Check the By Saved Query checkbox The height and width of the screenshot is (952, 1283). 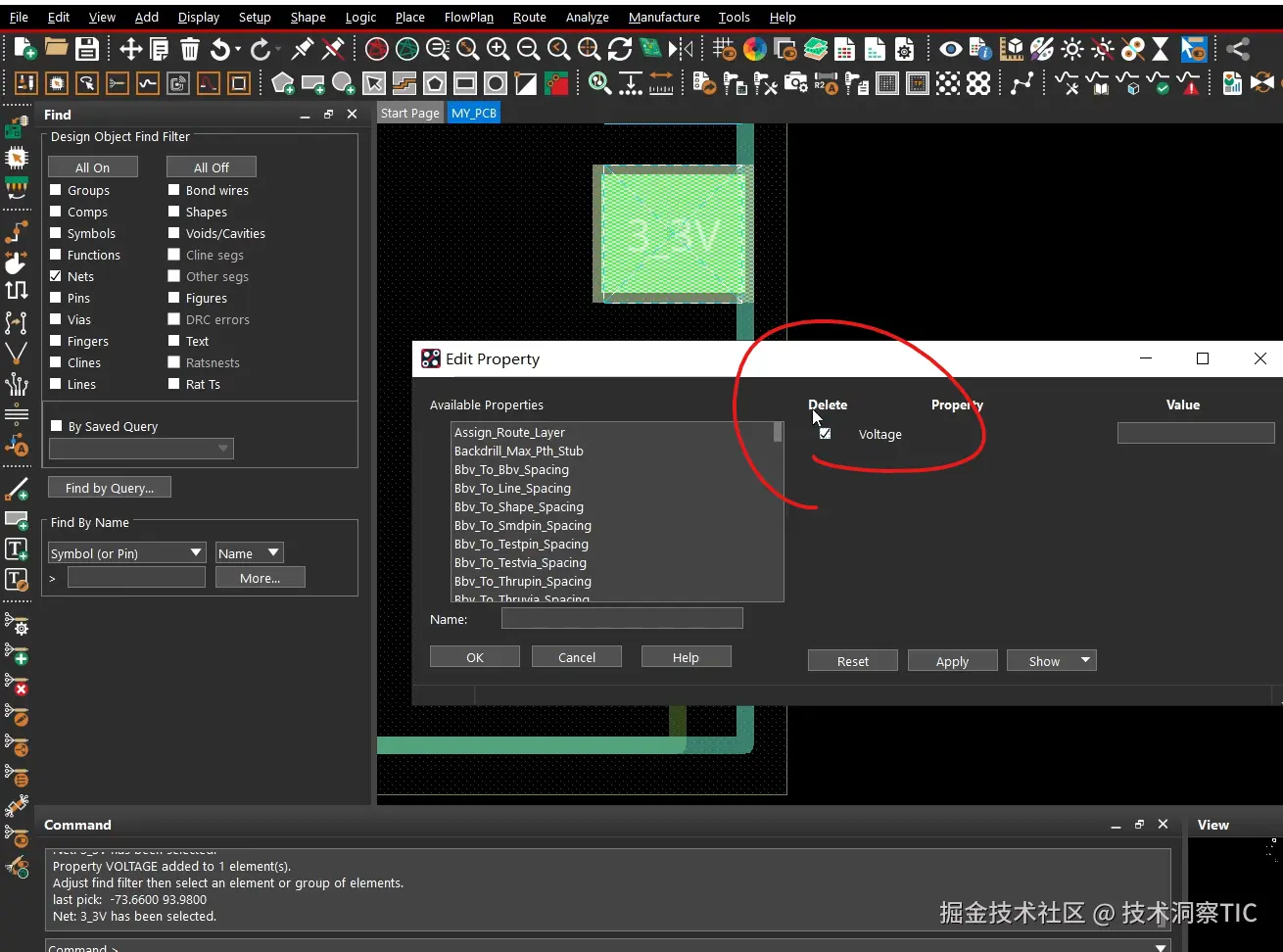coord(56,426)
